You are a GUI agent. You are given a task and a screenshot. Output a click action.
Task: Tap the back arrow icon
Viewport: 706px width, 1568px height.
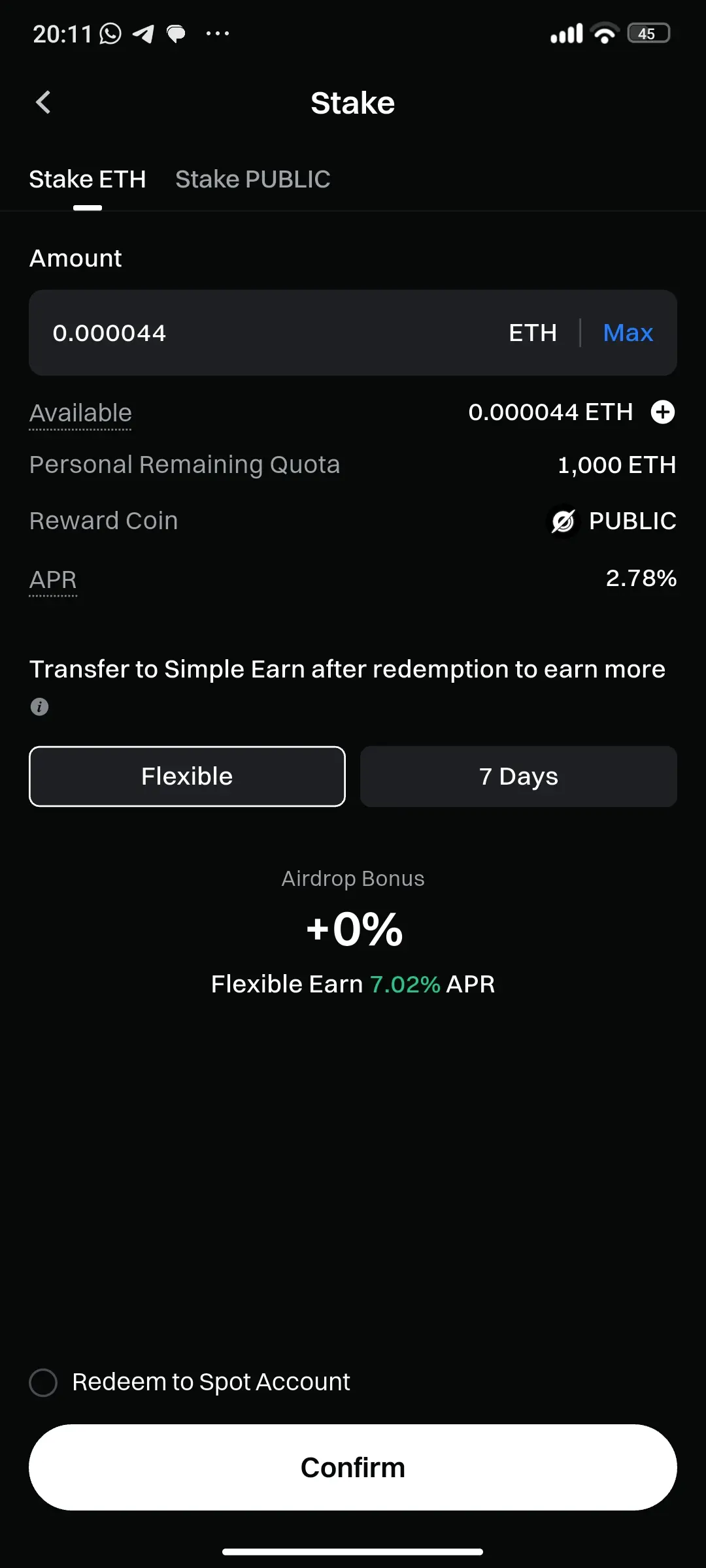43,102
